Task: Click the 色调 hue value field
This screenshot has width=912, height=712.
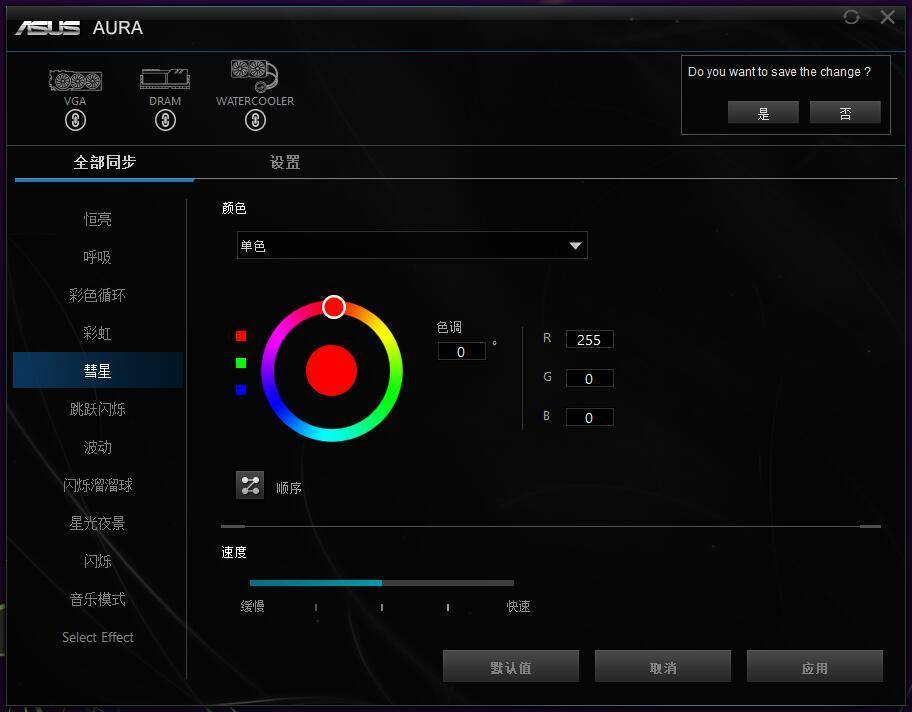Action: pyautogui.click(x=462, y=351)
